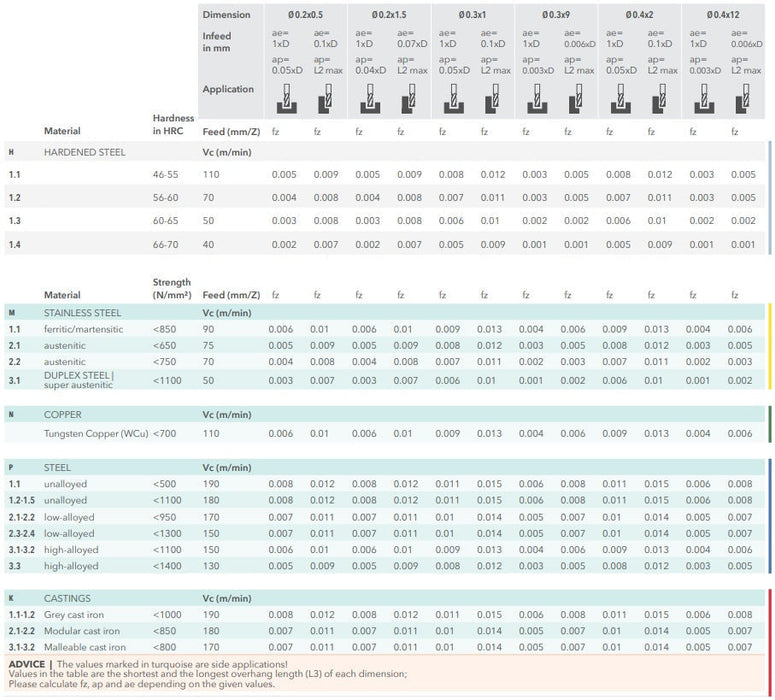Select the Ø0.4x2 dimension column header
This screenshot has width=775, height=700.
(637, 15)
